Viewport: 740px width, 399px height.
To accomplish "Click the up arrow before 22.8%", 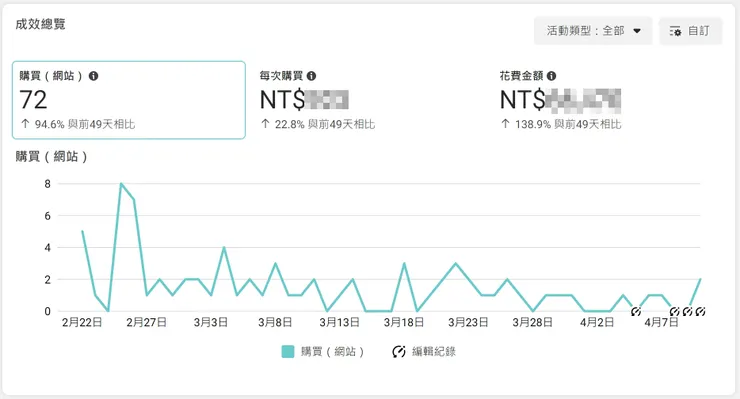I will (265, 124).
